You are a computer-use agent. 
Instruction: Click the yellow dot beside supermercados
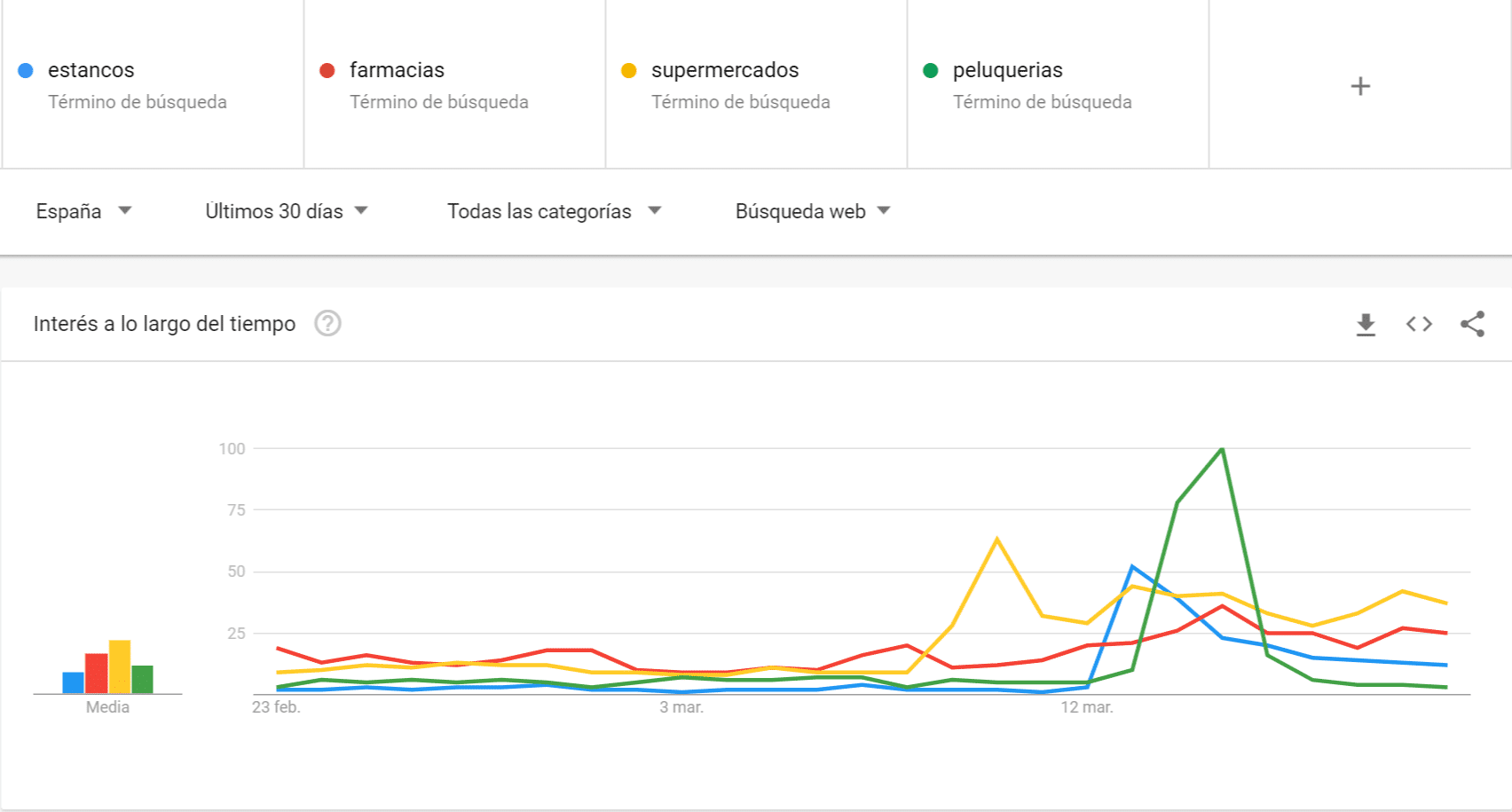[x=629, y=70]
